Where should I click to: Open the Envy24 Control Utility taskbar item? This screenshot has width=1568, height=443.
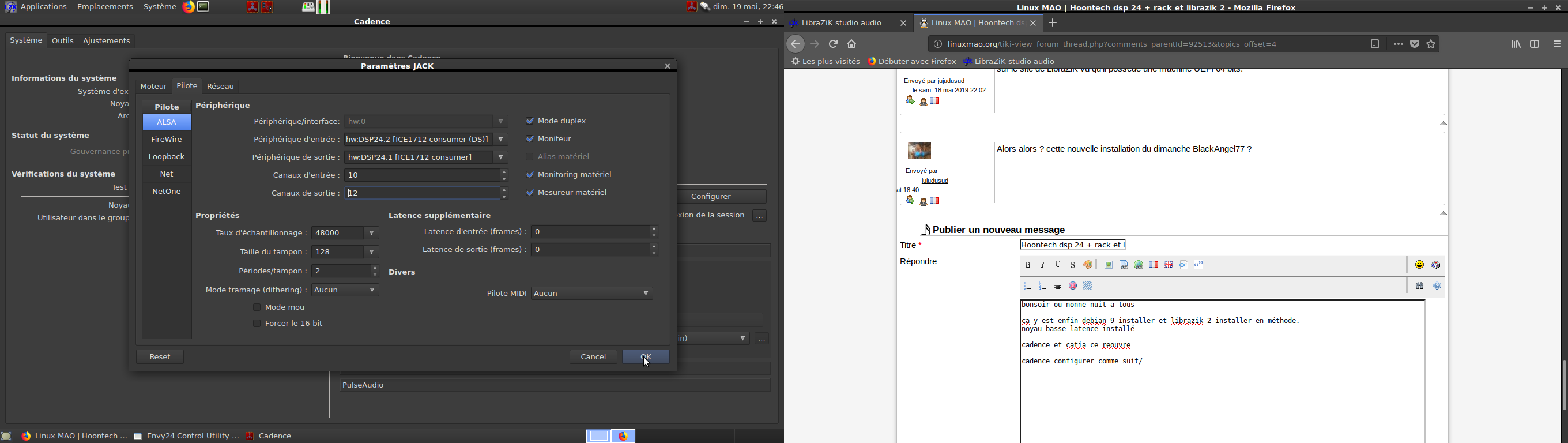(186, 436)
